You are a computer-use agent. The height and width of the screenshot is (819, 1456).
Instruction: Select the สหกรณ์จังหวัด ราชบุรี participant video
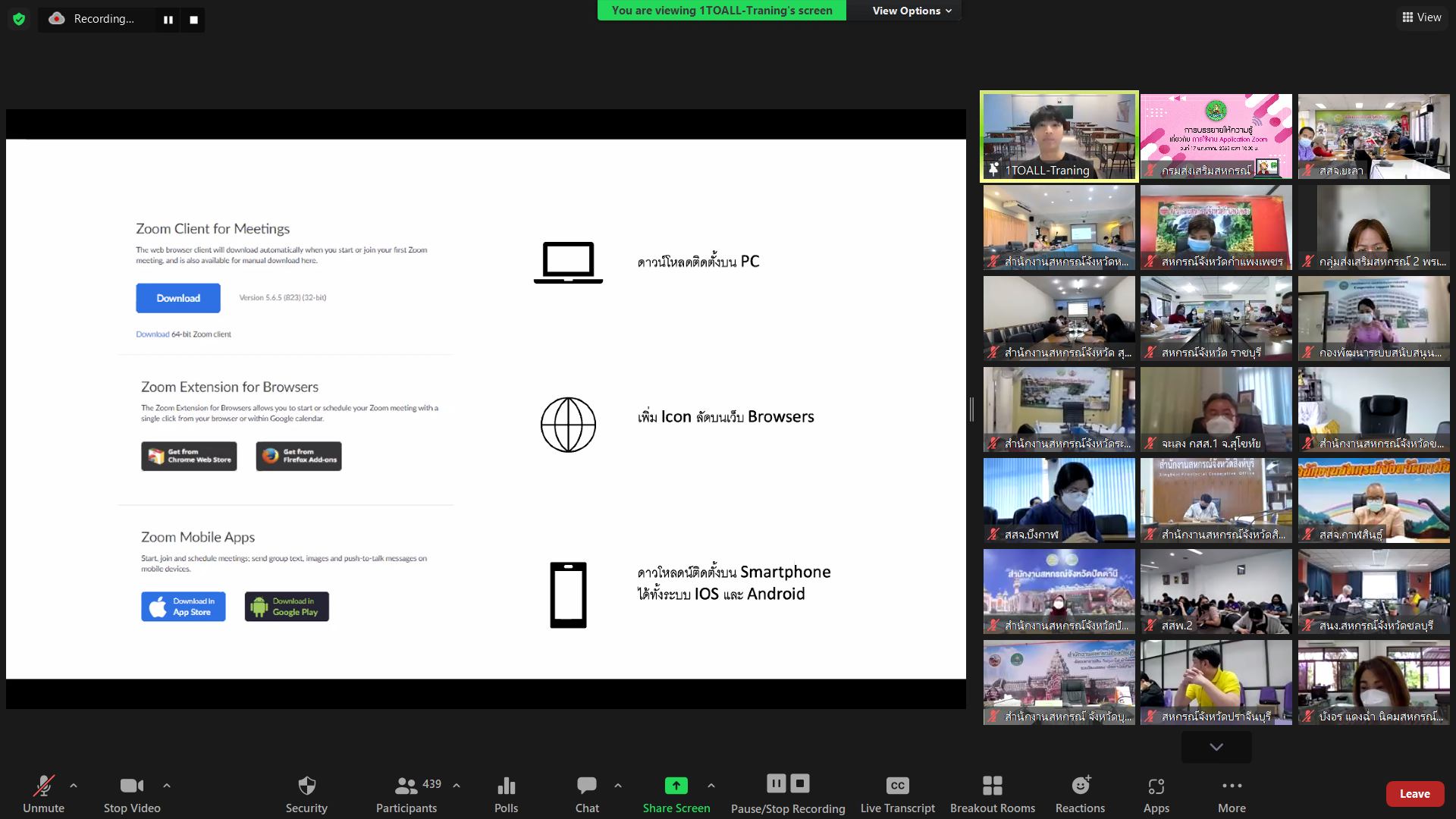(1216, 318)
